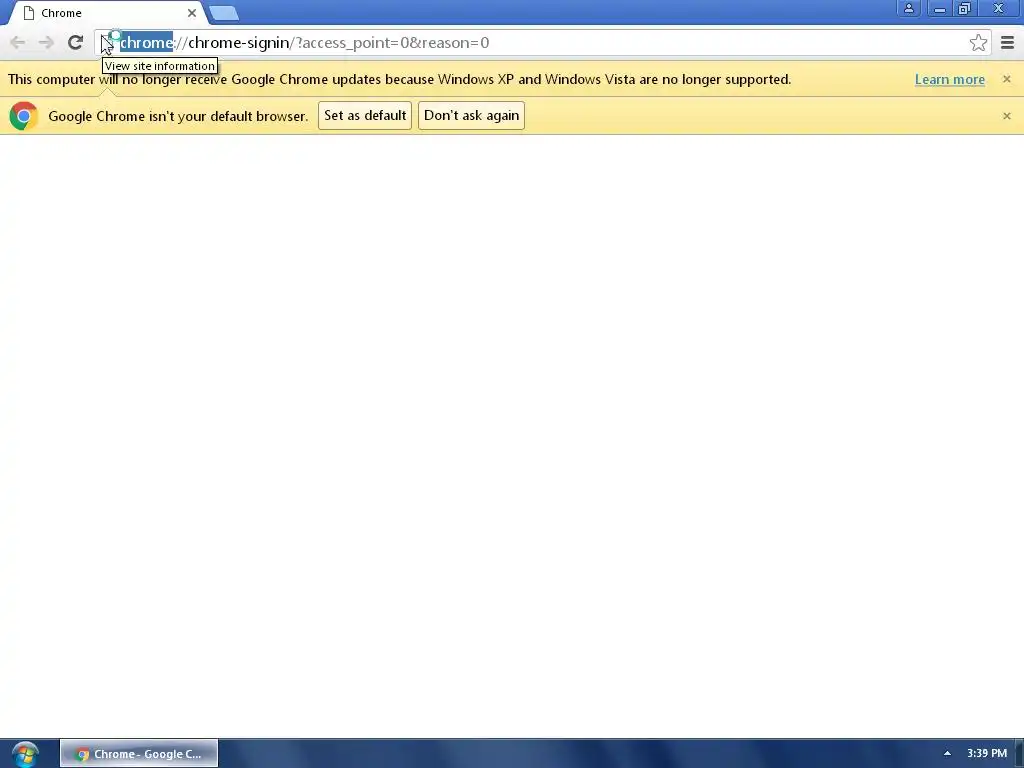Click the back navigation arrow
This screenshot has height=768, width=1024.
tap(18, 43)
